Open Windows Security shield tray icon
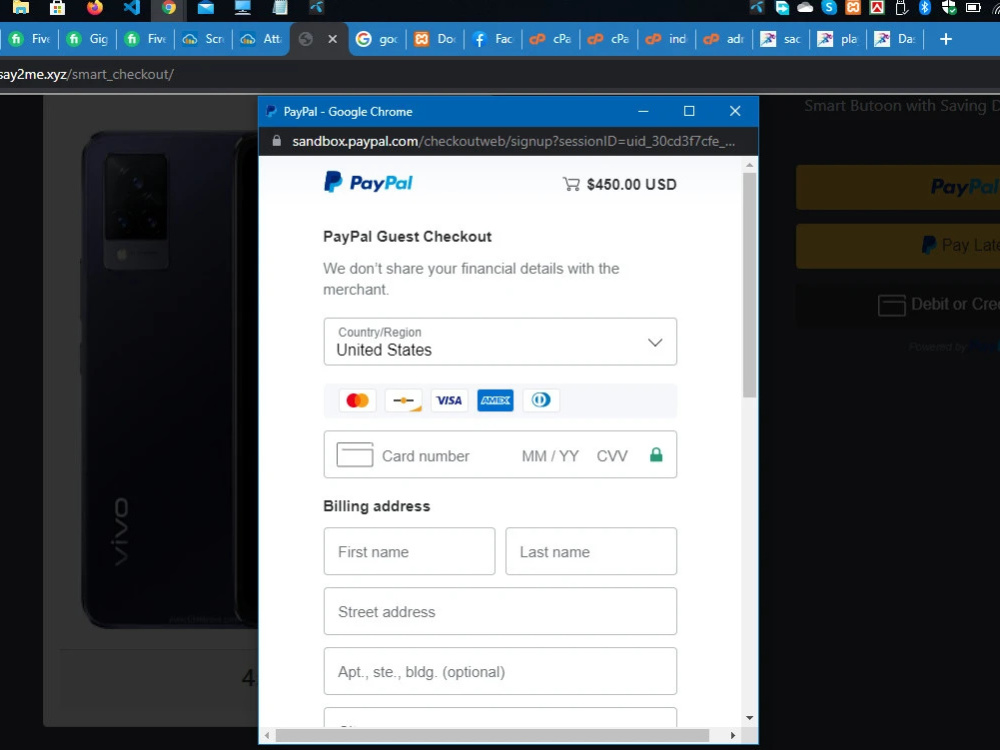Image resolution: width=1000 pixels, height=750 pixels. pos(949,7)
